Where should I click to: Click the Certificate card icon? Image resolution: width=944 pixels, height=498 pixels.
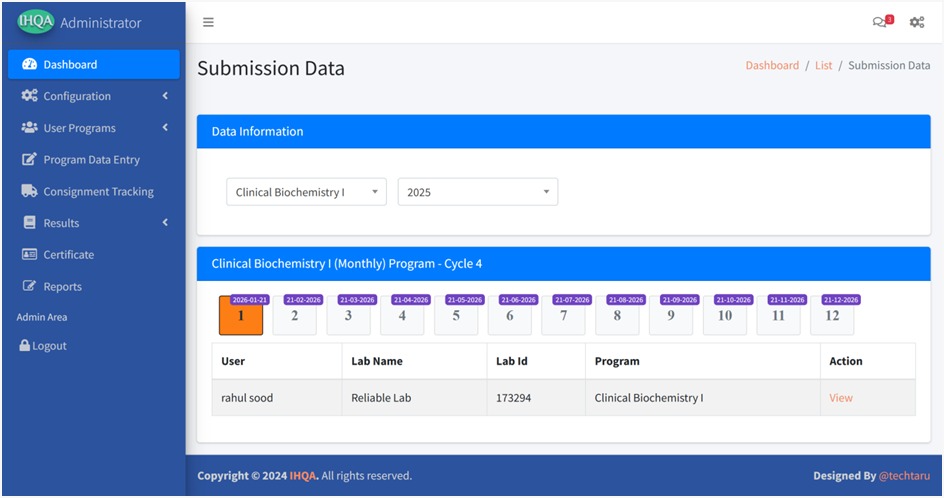(29, 255)
